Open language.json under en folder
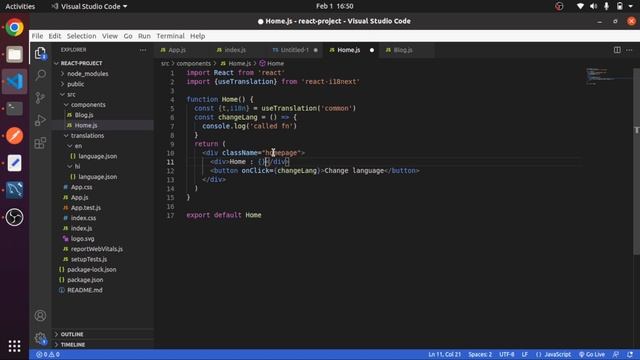The width and height of the screenshot is (640, 360). (x=98, y=156)
